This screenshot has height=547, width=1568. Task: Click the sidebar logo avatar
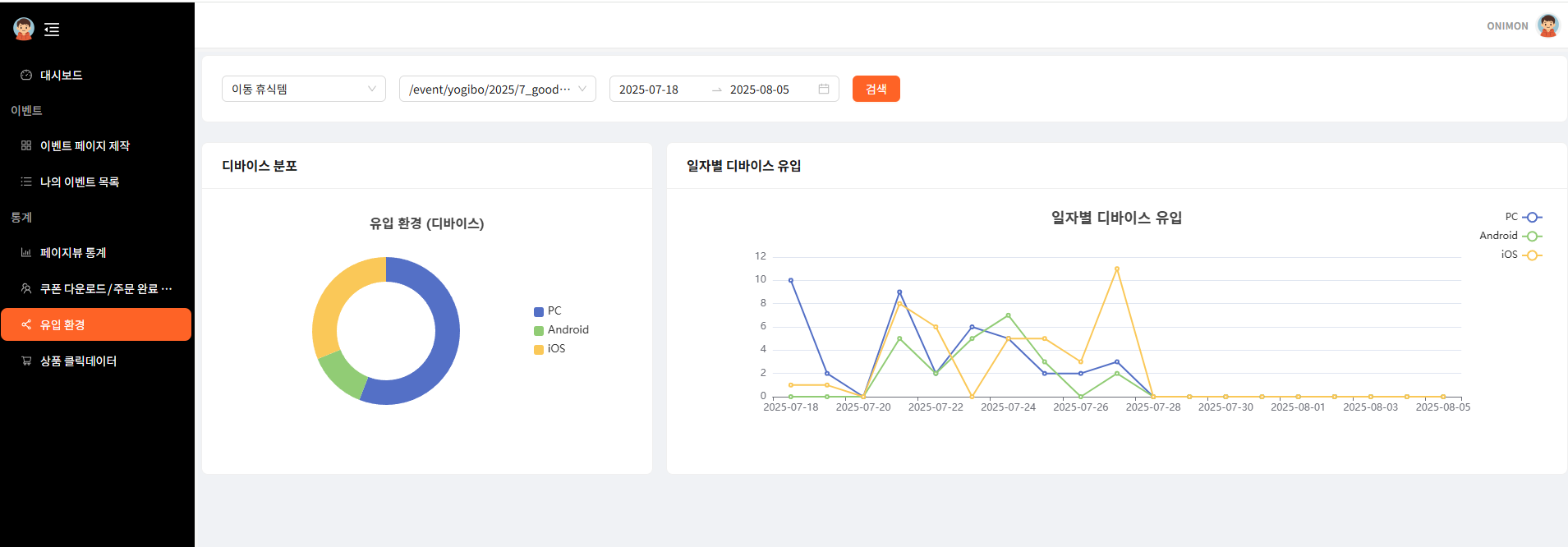tap(24, 29)
